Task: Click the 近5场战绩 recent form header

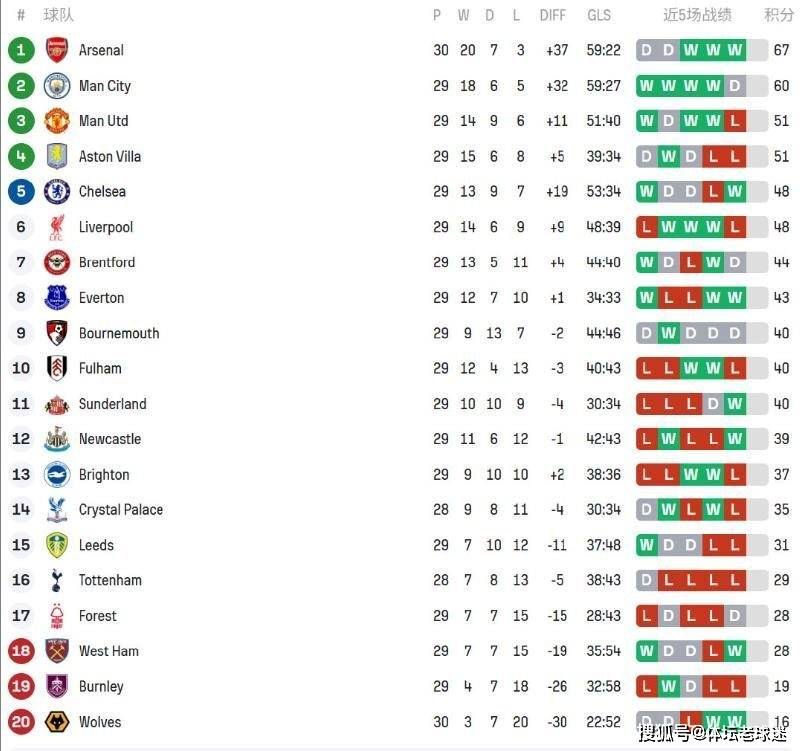Action: tap(697, 15)
